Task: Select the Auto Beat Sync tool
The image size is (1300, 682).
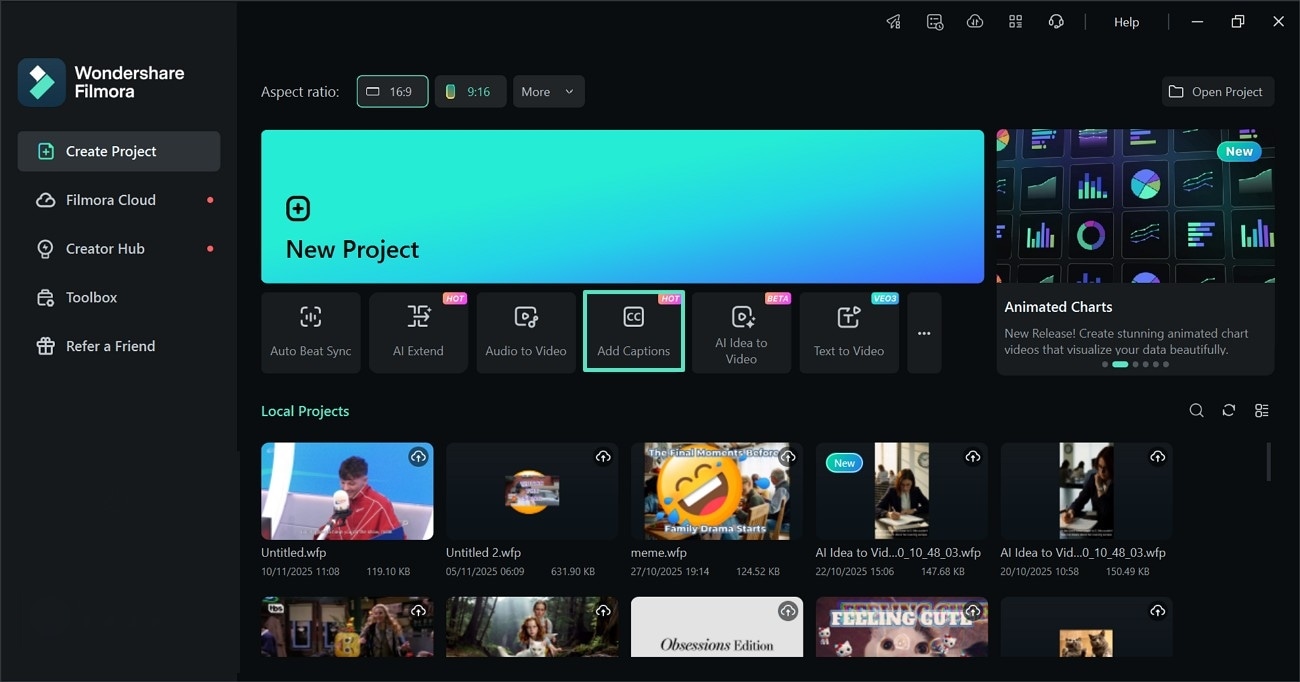Action: 310,331
